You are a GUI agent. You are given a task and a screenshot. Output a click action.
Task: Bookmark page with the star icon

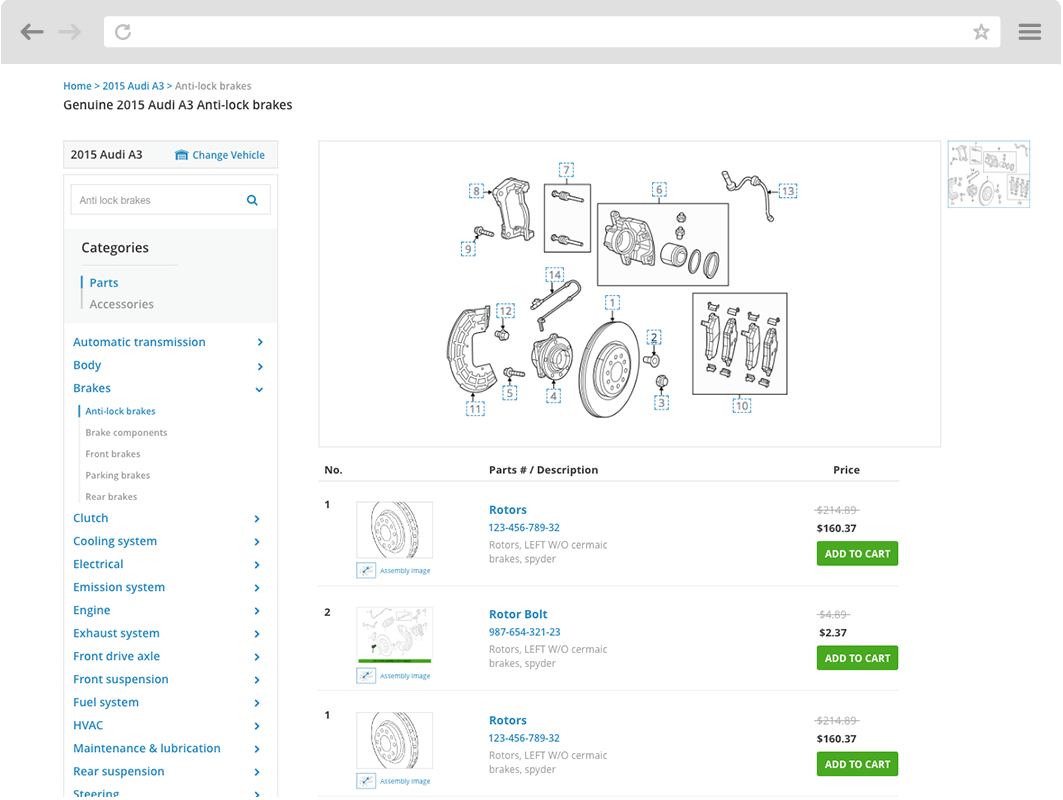pyautogui.click(x=981, y=32)
